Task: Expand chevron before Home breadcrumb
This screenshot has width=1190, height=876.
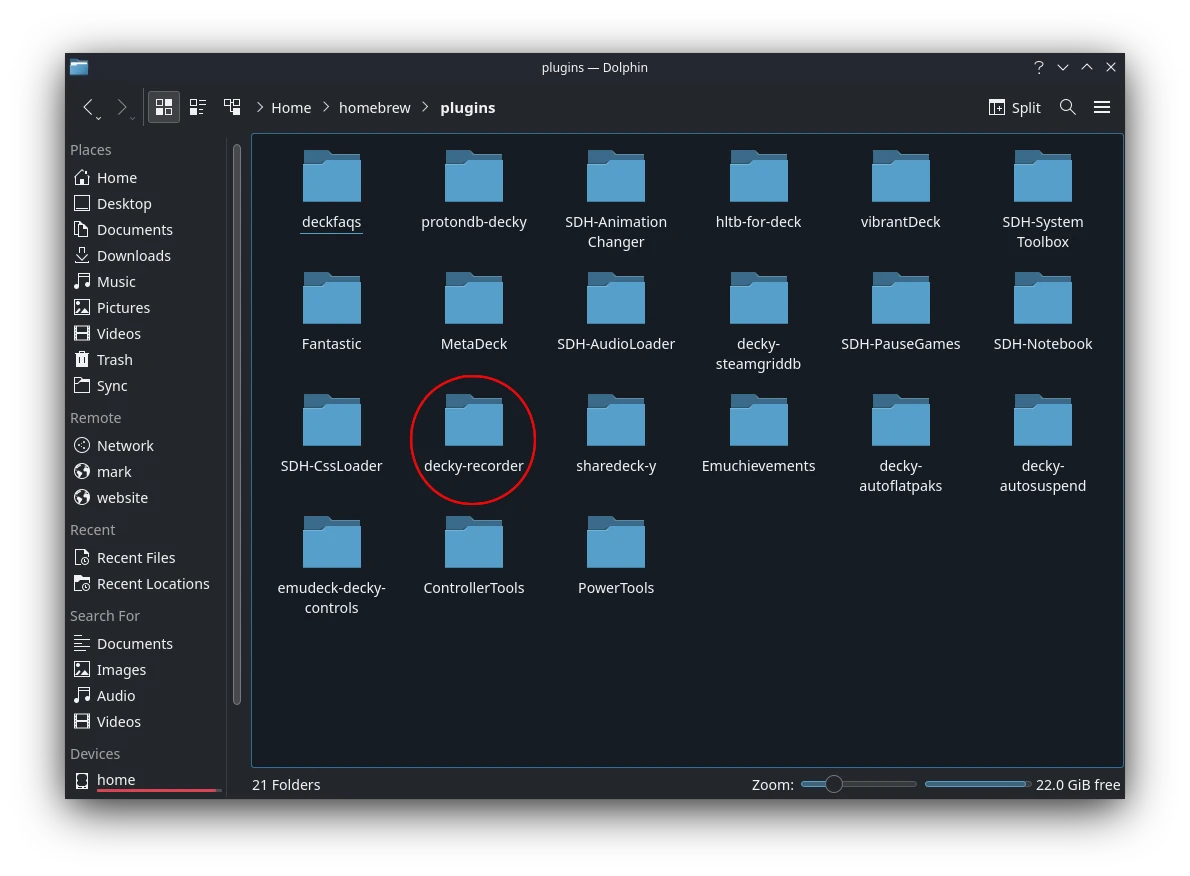Action: coord(260,108)
